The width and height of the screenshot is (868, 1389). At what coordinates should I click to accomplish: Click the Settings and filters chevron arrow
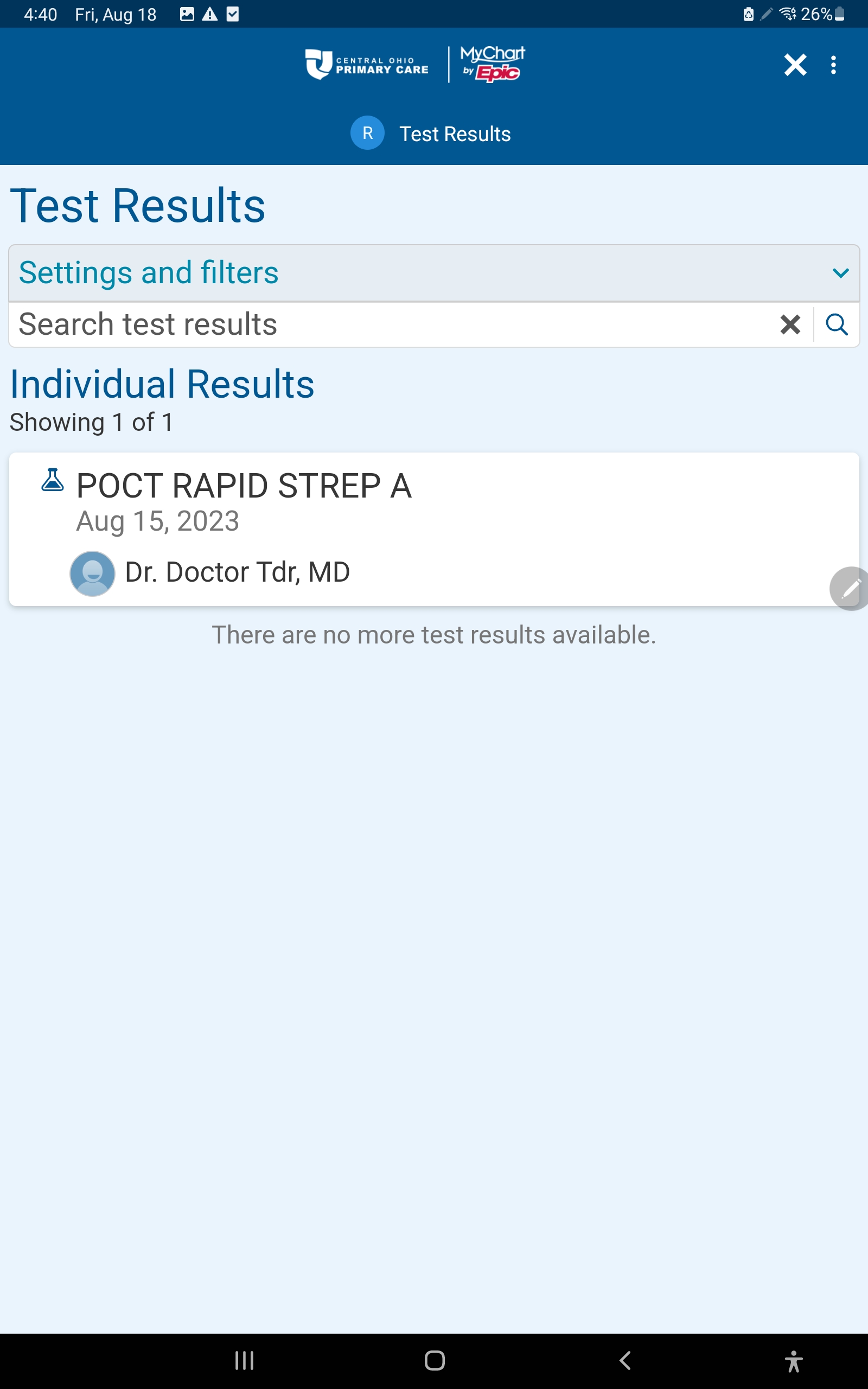point(840,273)
